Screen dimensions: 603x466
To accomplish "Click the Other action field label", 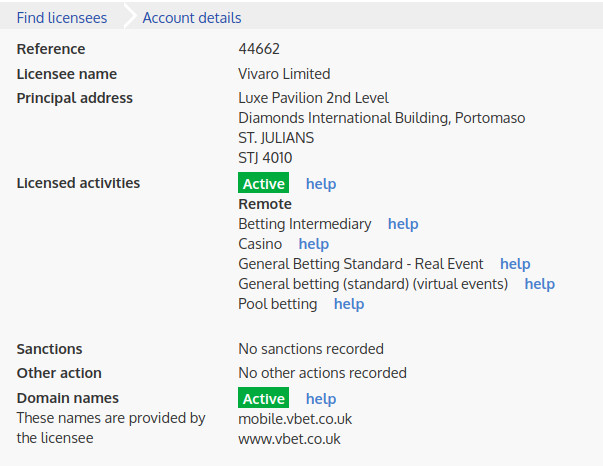I will point(59,373).
